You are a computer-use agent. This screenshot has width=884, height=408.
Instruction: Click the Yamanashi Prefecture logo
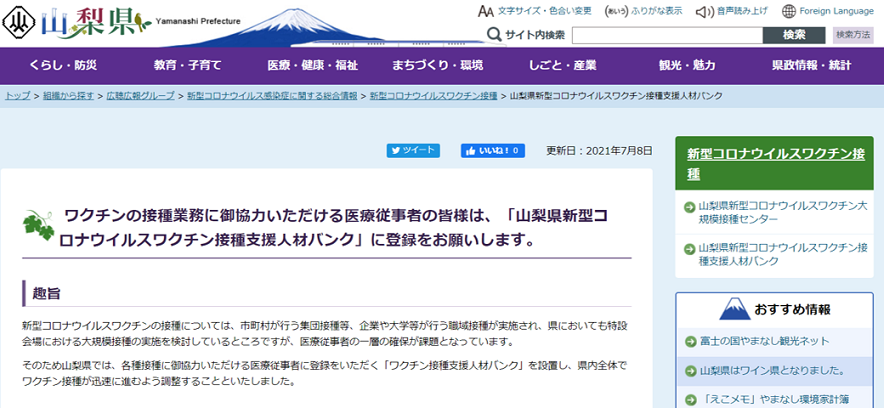[x=121, y=21]
